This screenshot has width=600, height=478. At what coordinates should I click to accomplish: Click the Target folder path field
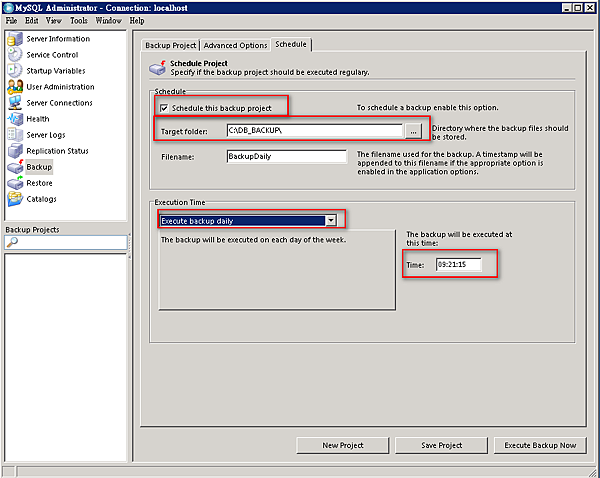click(315, 131)
